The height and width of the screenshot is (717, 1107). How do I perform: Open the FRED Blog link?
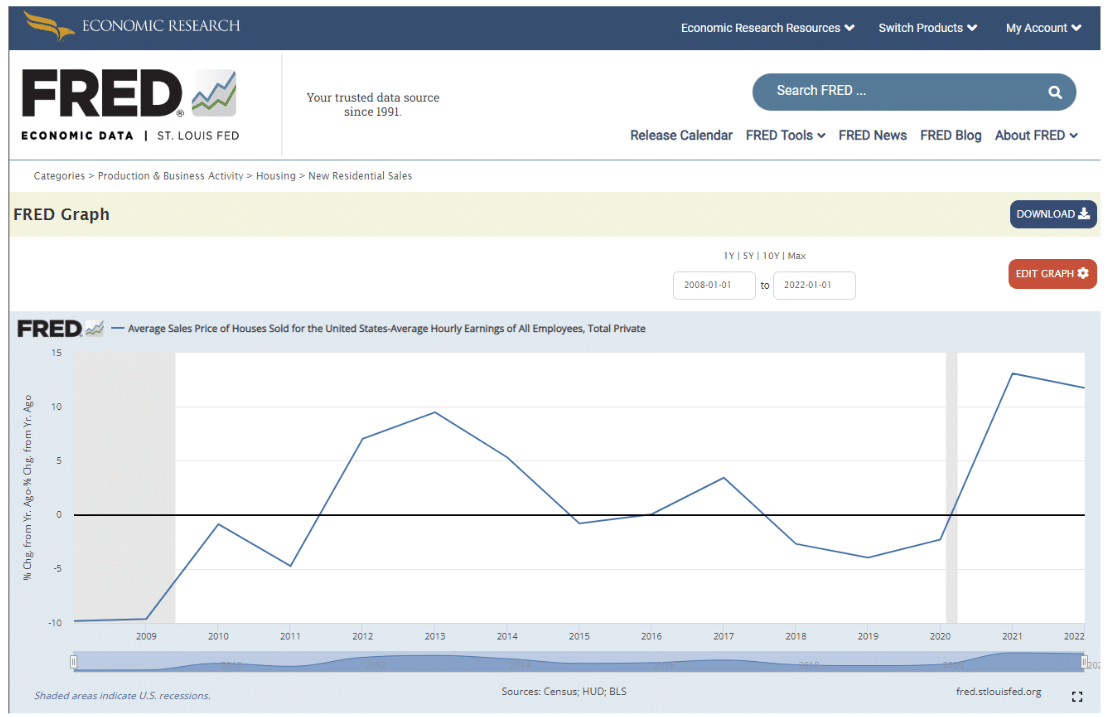950,135
